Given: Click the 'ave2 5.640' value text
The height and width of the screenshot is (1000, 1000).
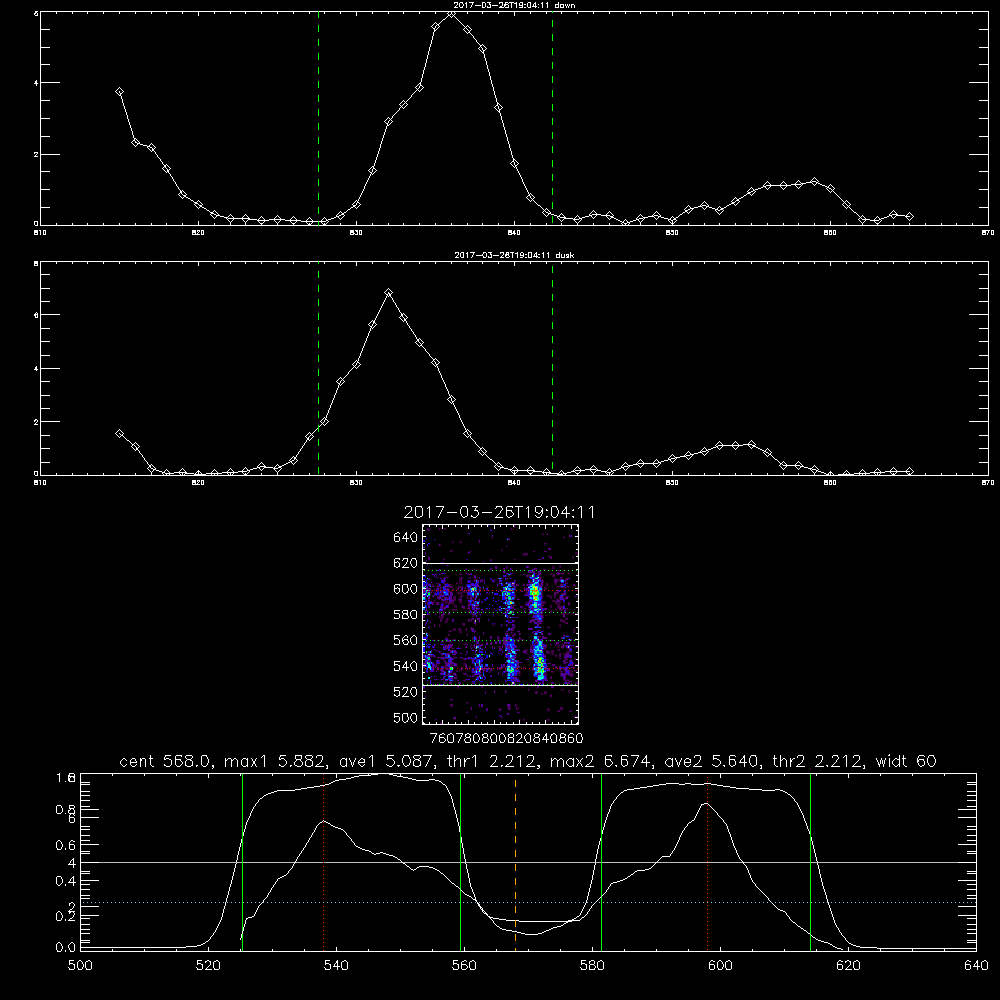Looking at the screenshot, I should [x=712, y=761].
